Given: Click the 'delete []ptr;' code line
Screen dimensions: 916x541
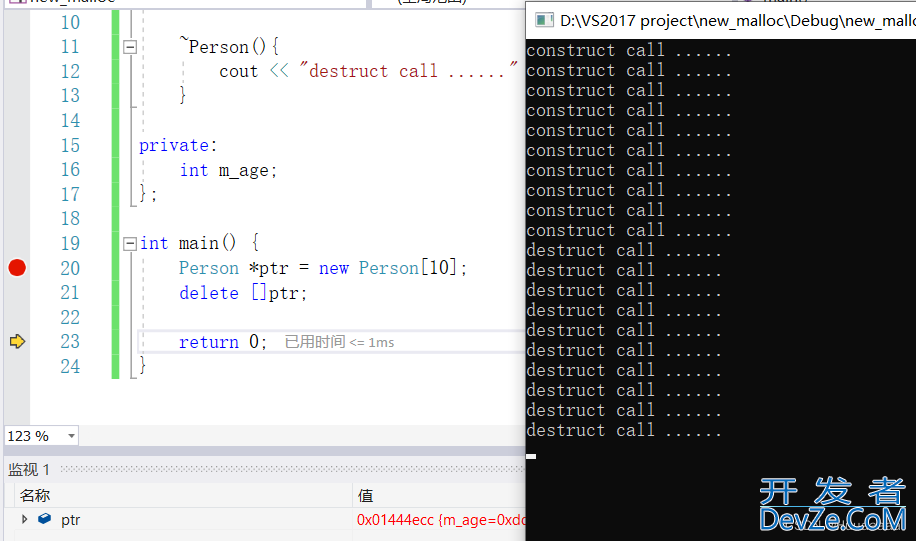Looking at the screenshot, I should (243, 293).
